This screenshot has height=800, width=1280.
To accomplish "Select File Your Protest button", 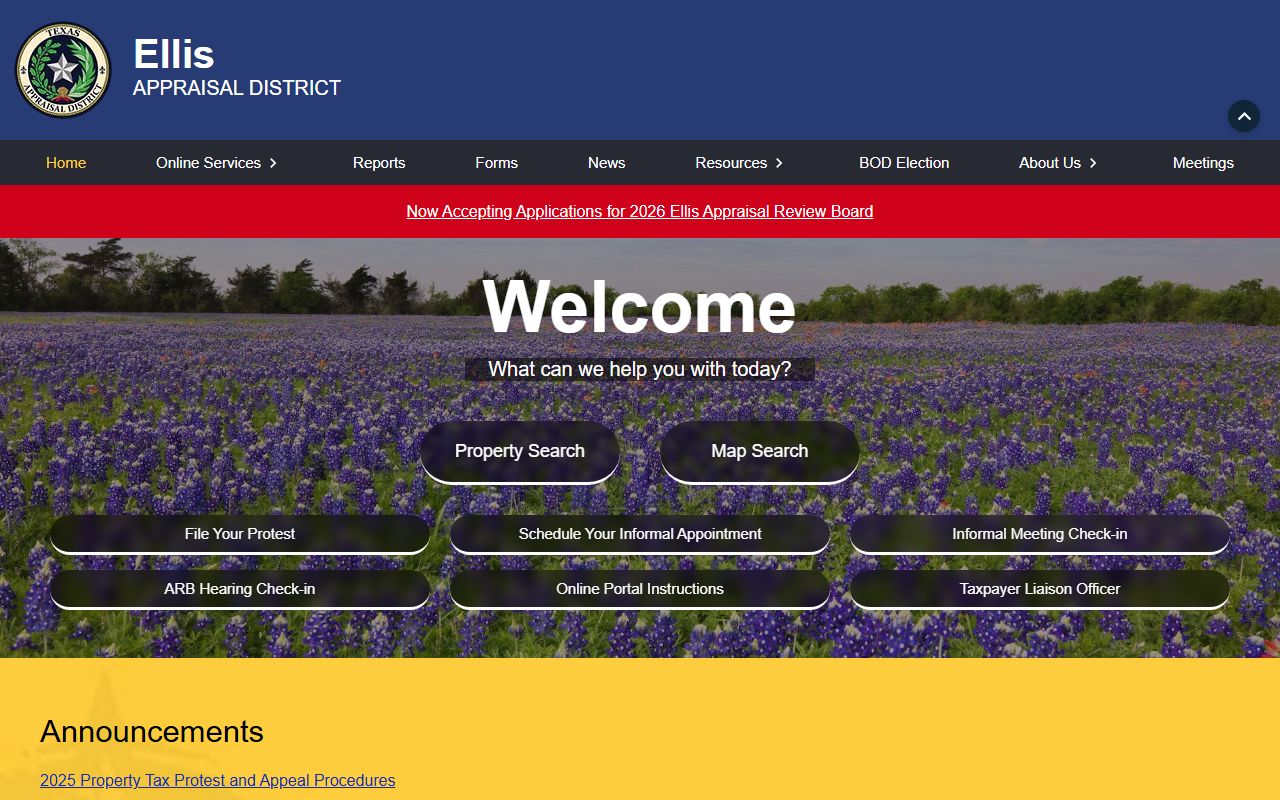I will pos(240,534).
